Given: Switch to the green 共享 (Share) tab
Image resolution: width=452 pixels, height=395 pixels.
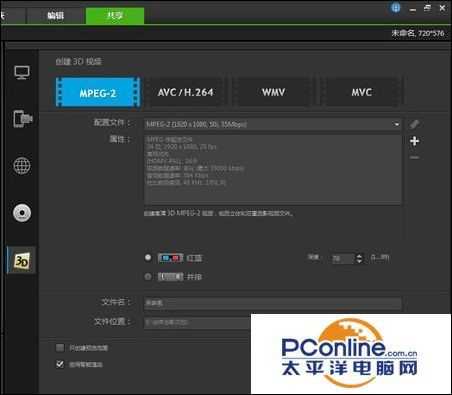Looking at the screenshot, I should coord(115,15).
